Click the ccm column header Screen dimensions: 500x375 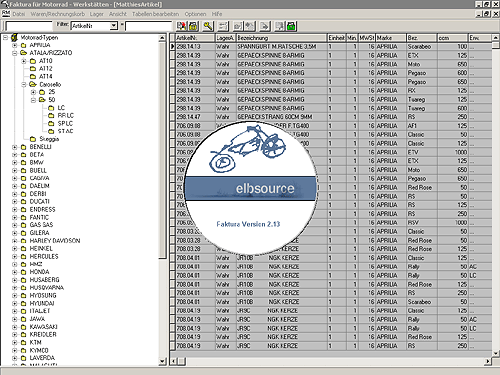[x=453, y=38]
